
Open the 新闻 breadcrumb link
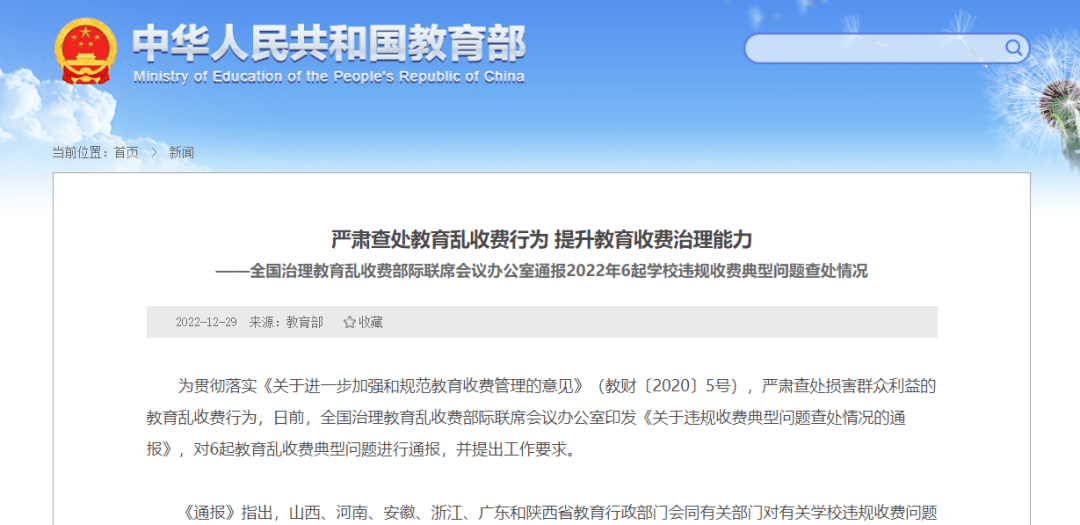pos(181,152)
